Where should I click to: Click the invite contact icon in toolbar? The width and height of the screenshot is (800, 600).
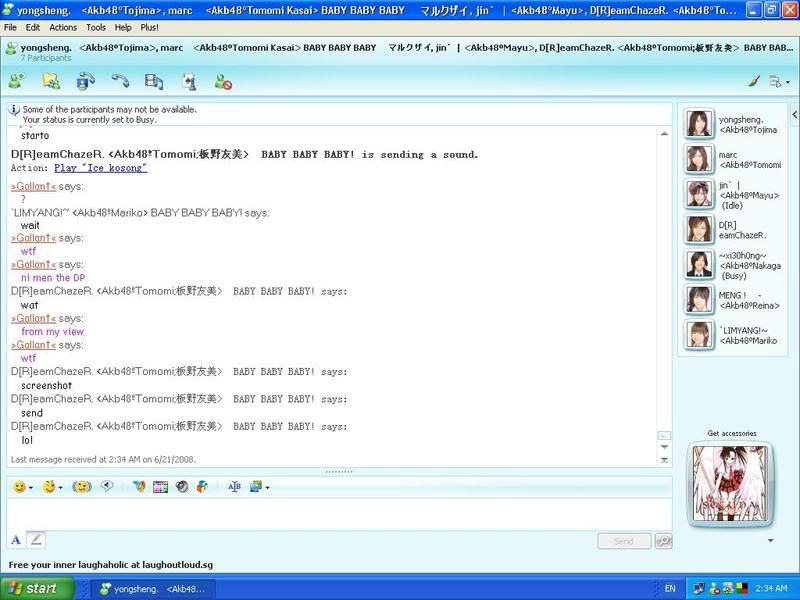[x=17, y=81]
